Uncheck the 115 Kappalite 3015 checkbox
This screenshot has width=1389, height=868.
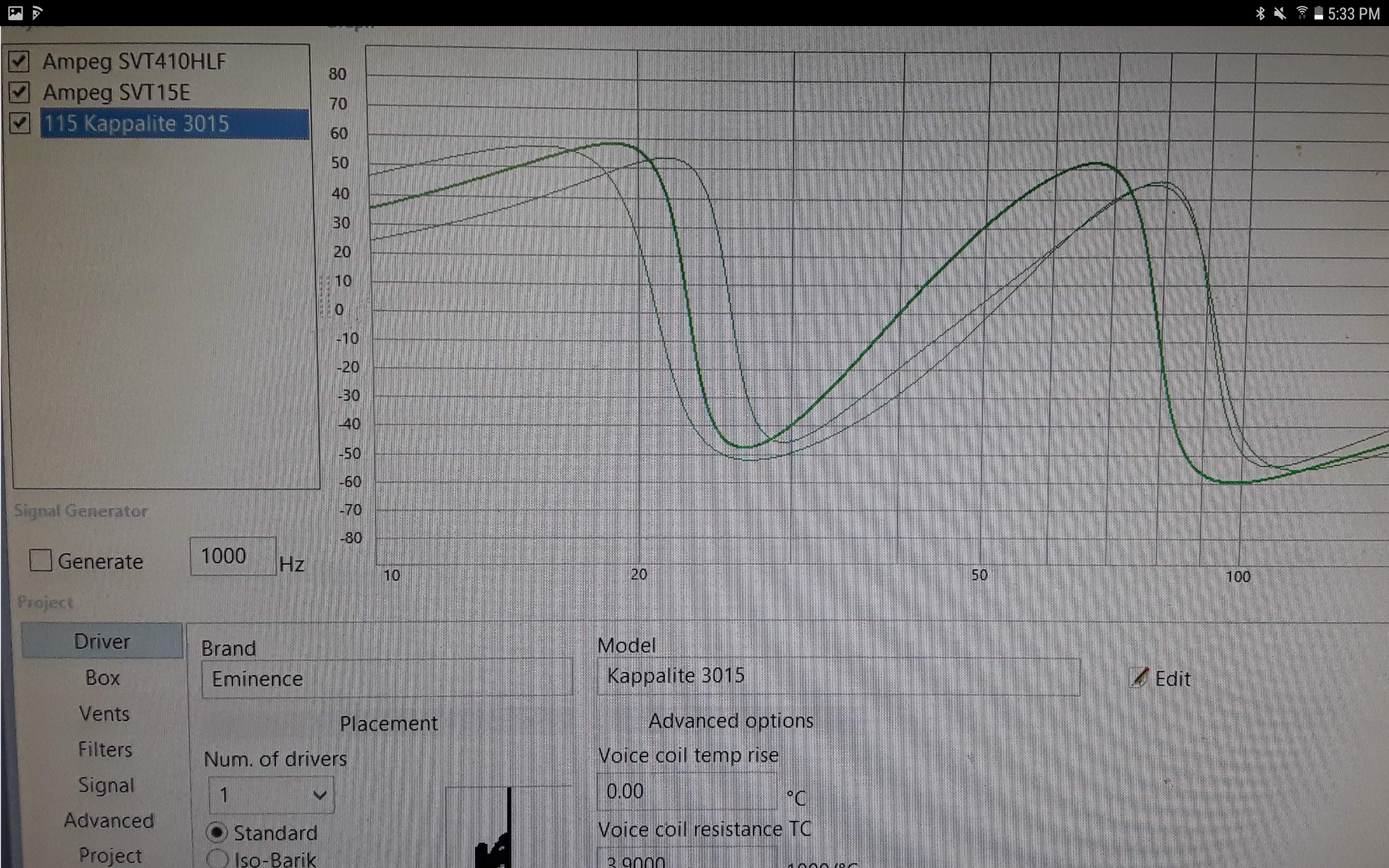click(x=20, y=123)
